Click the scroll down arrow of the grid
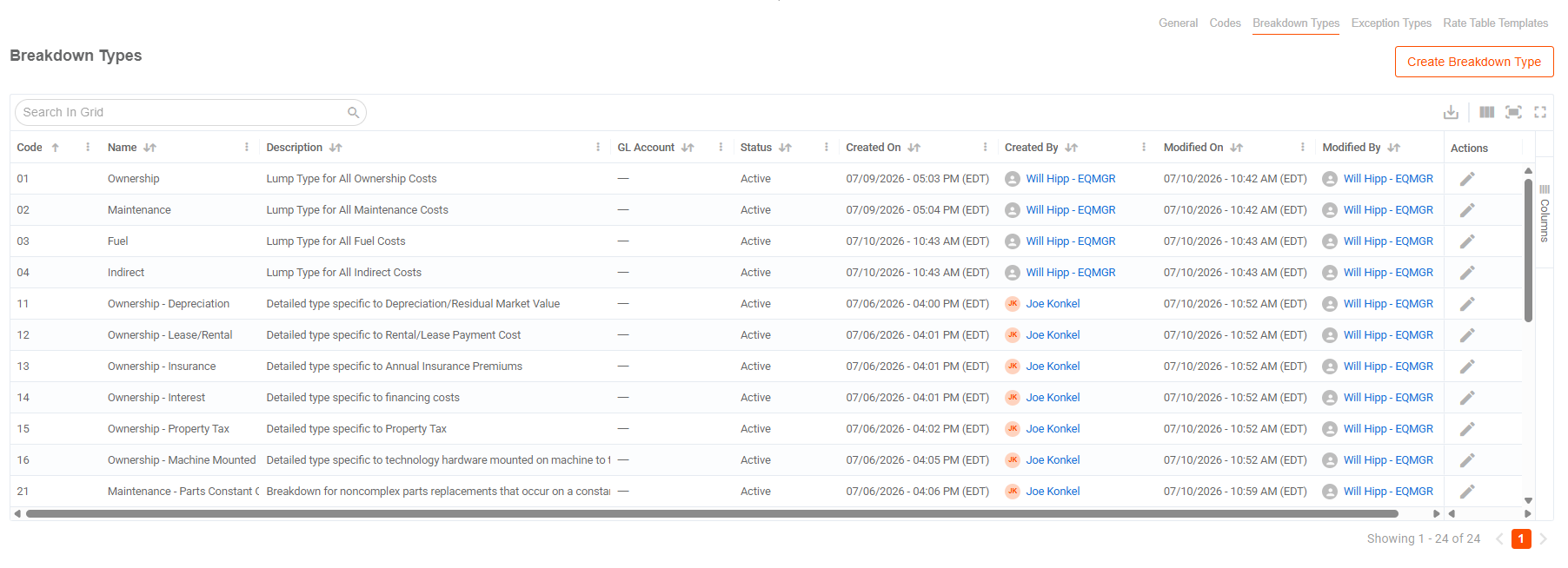Screen dimensions: 1568x568 [1528, 501]
